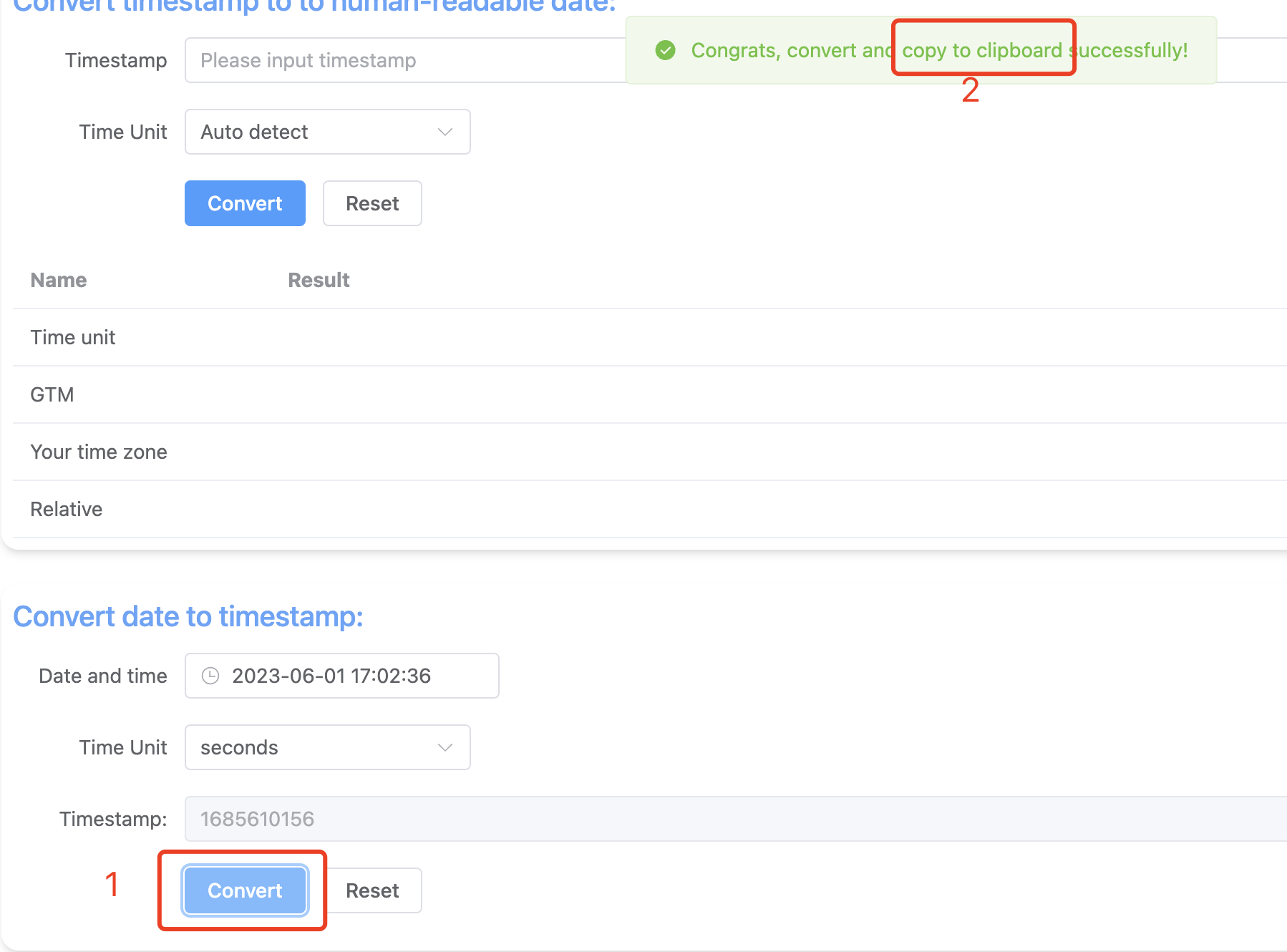Click Reset next to bottom Convert button

[371, 890]
